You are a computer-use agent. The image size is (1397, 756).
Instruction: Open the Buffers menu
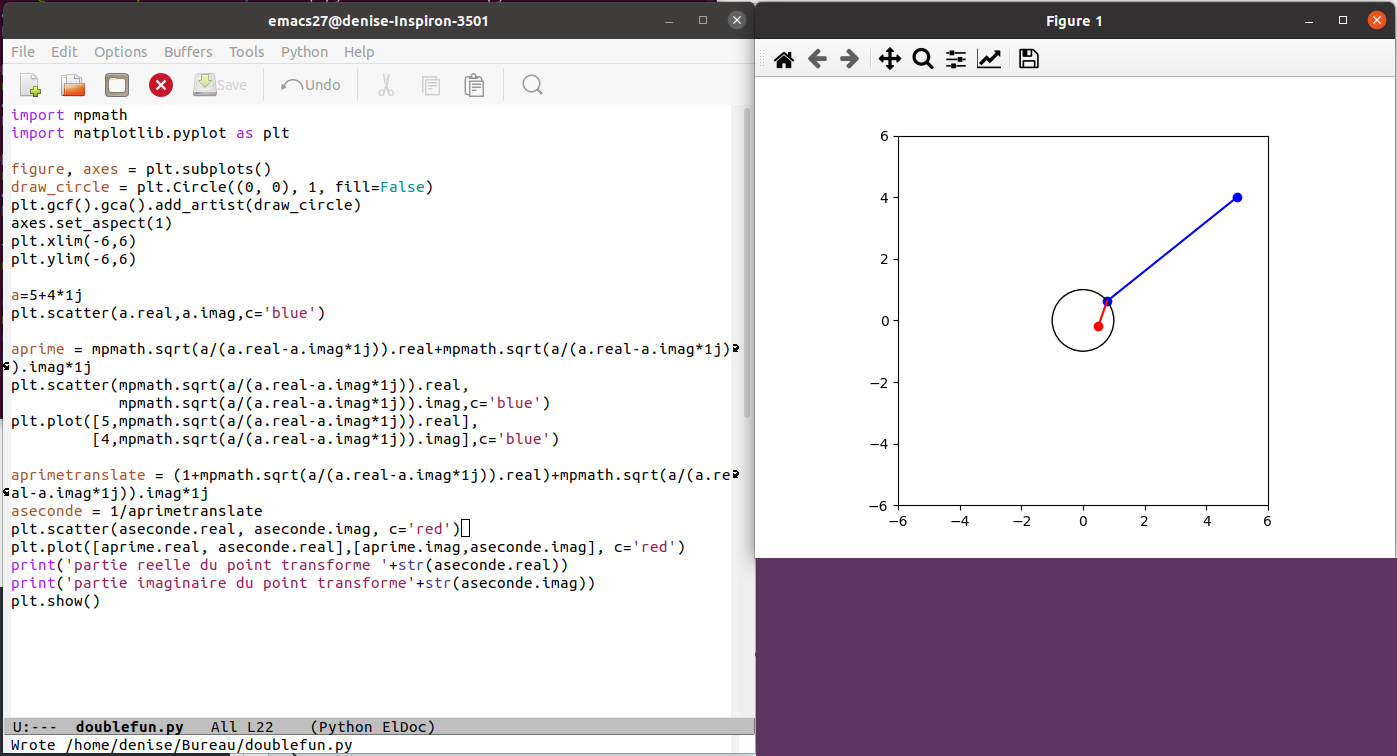coord(188,52)
